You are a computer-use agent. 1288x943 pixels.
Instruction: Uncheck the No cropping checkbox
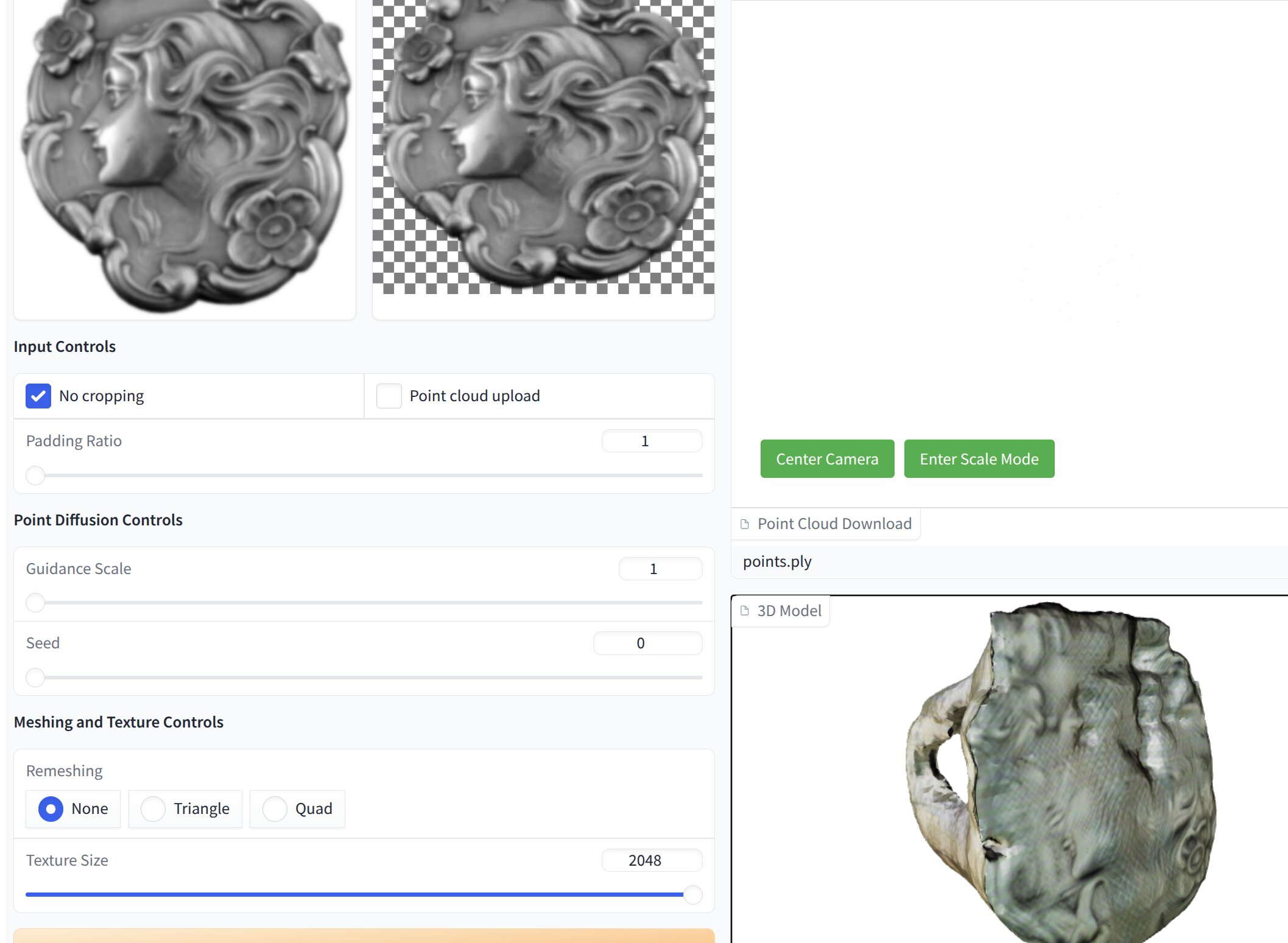tap(38, 396)
